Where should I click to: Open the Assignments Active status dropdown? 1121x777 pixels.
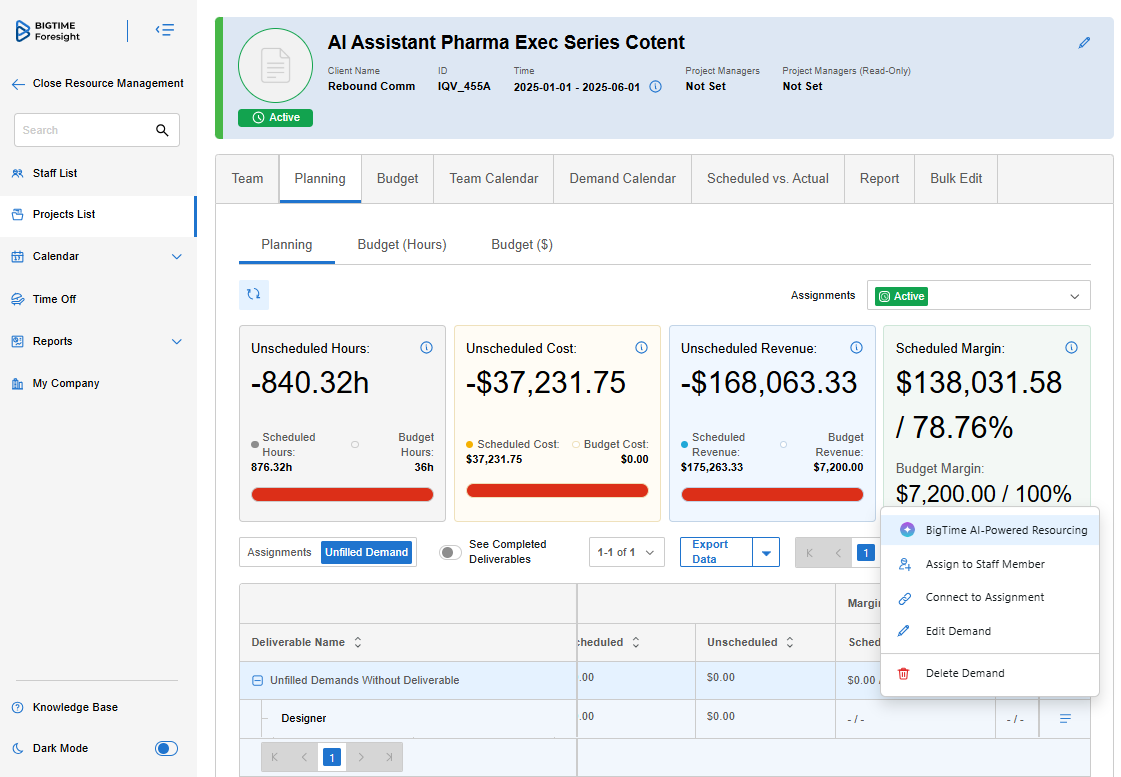(978, 296)
